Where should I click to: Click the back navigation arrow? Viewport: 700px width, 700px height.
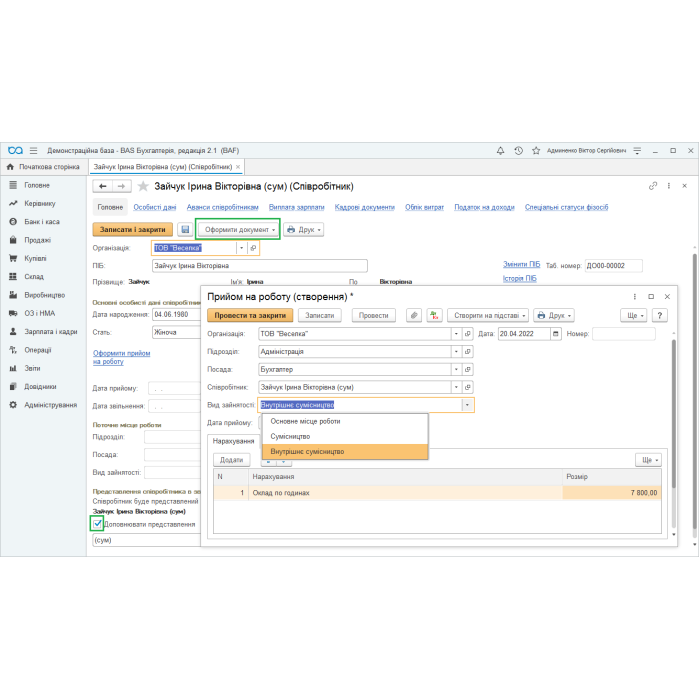pos(102,186)
